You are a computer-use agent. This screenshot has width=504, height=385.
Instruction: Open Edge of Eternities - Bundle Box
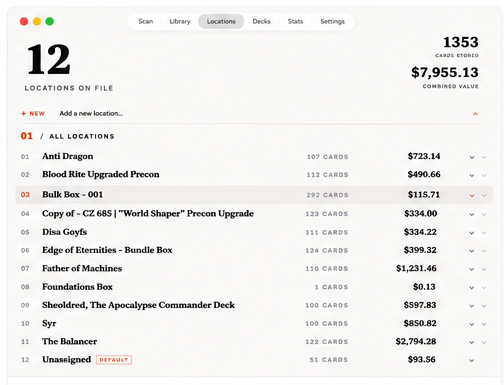click(x=107, y=250)
